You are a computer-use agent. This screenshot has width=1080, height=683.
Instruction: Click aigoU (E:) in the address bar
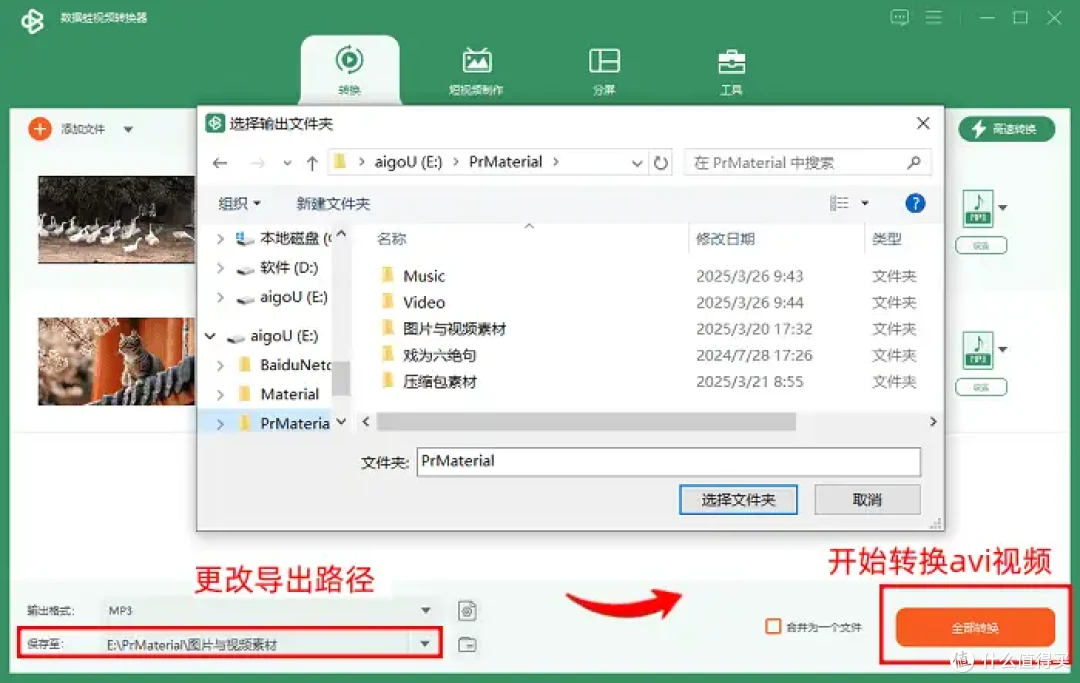[408, 162]
